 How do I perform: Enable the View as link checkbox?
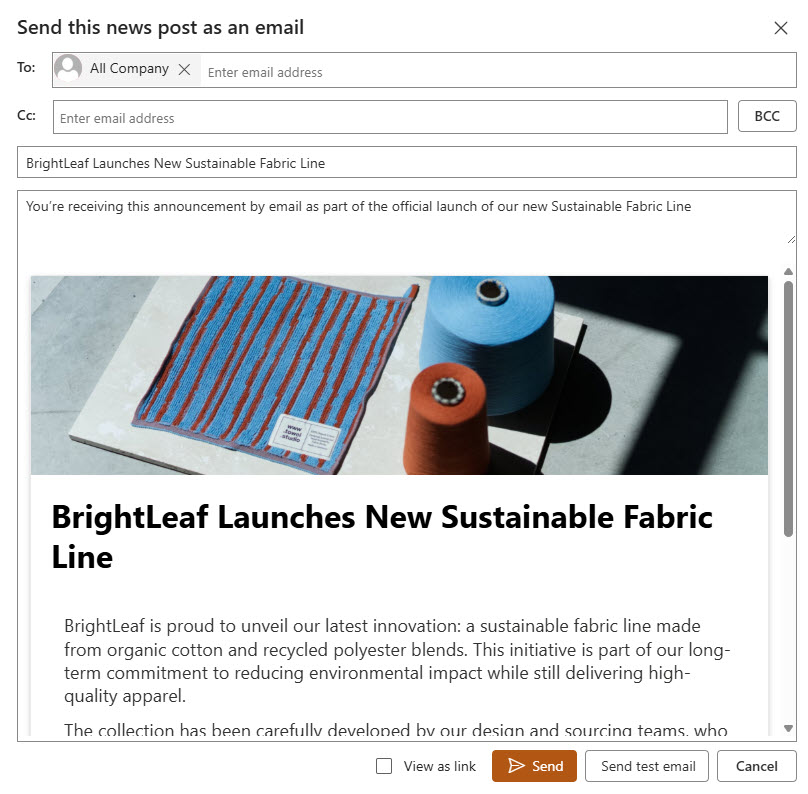tap(384, 766)
